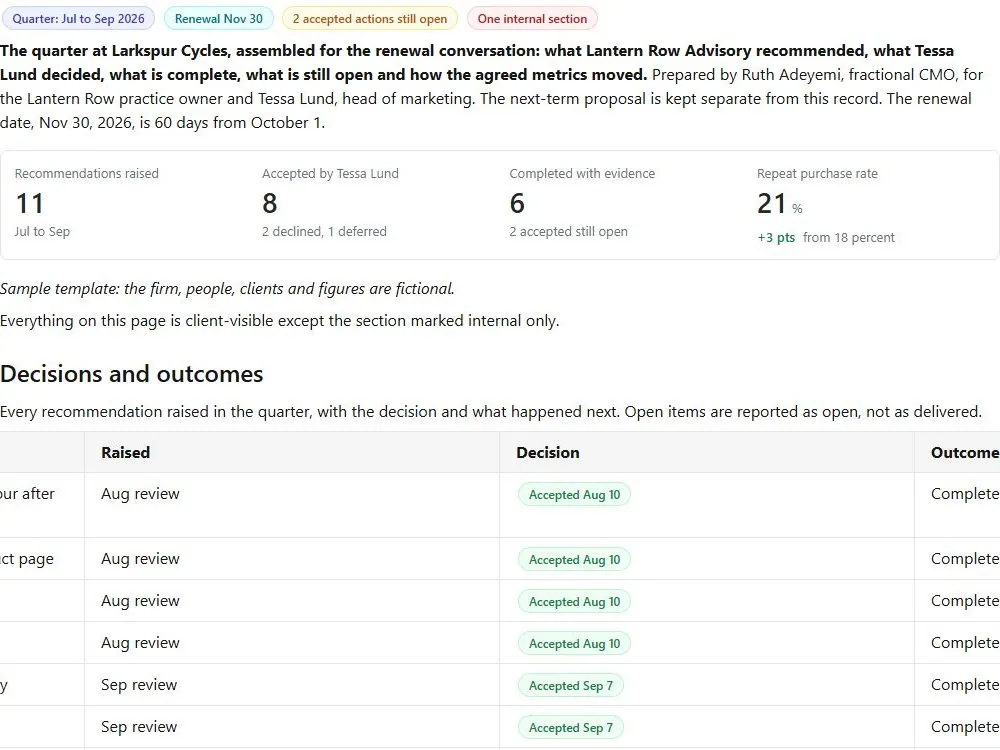Screen dimensions: 1000x750
Task: Click the 'Decision' column header
Action: click(x=548, y=453)
